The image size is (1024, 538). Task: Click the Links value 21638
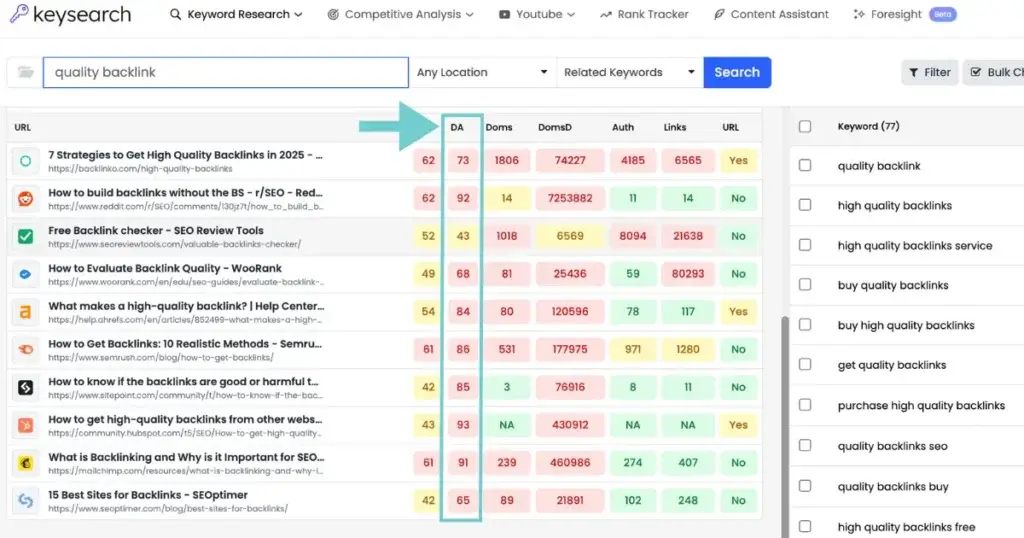coord(688,236)
